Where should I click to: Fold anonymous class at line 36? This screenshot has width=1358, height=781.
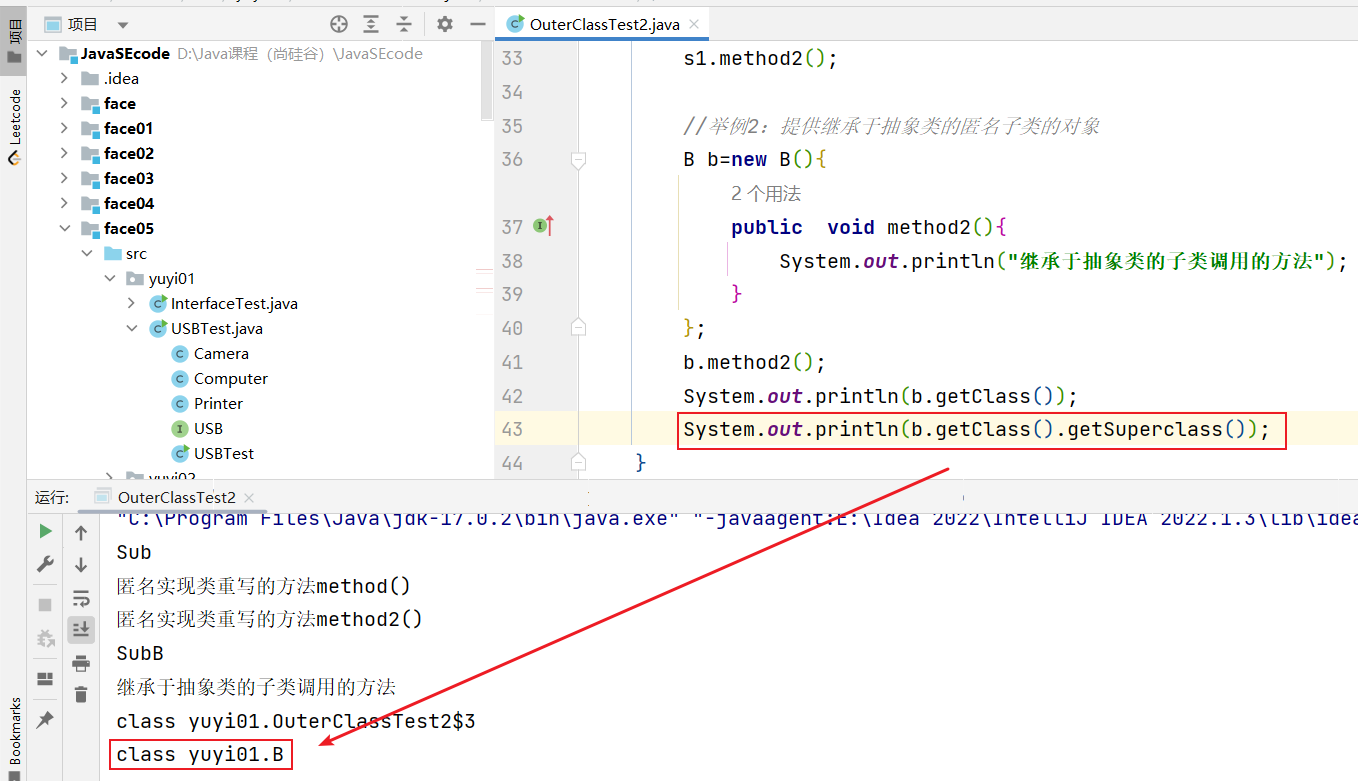coord(577,159)
